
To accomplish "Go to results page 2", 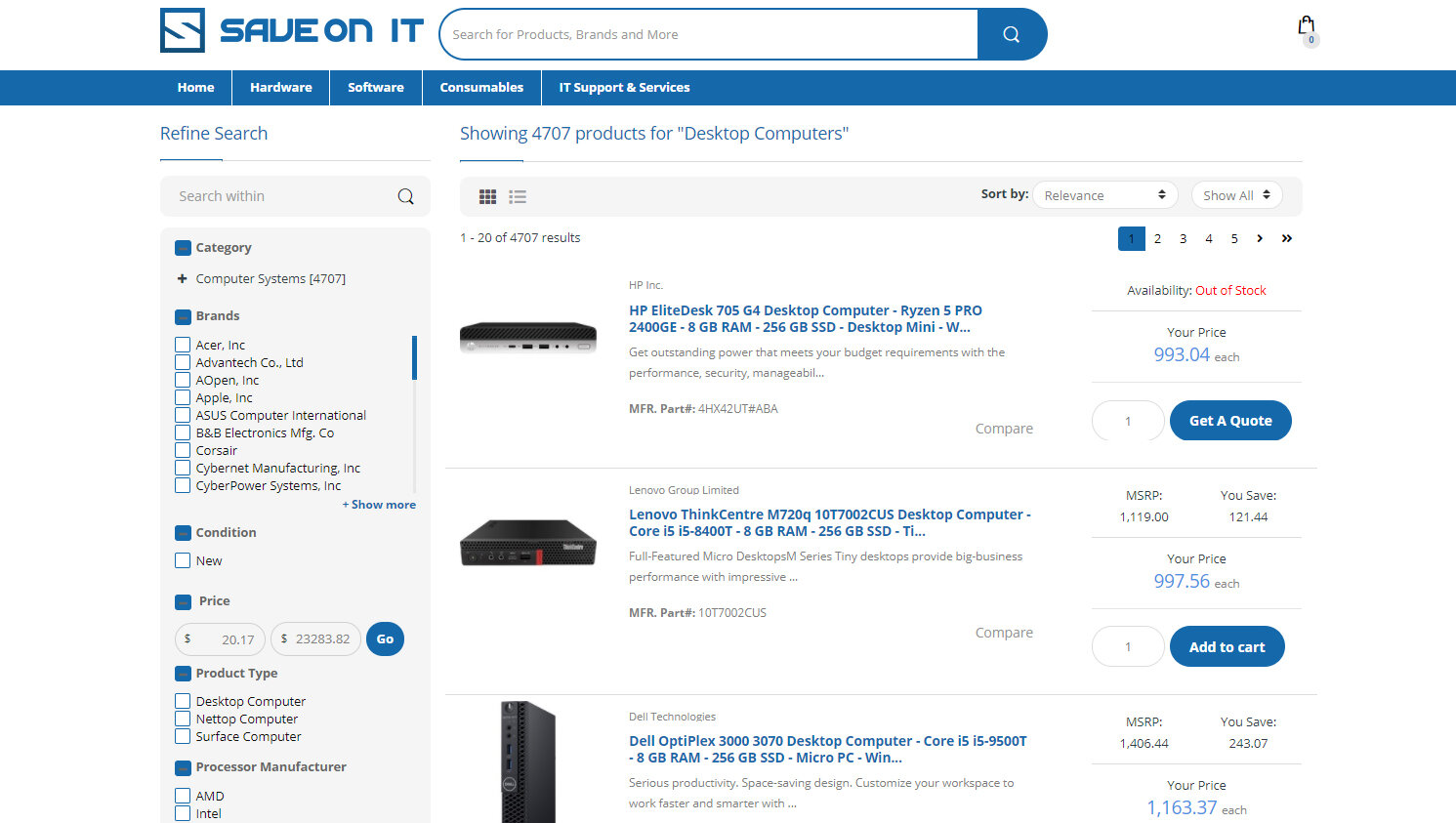I will pyautogui.click(x=1157, y=238).
